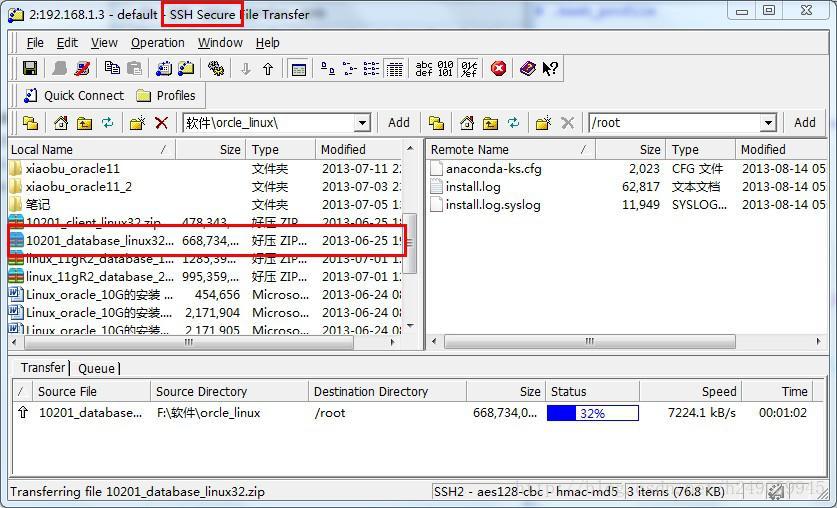The image size is (837, 508).
Task: Click the red Cancel transfer icon
Action: tap(499, 68)
